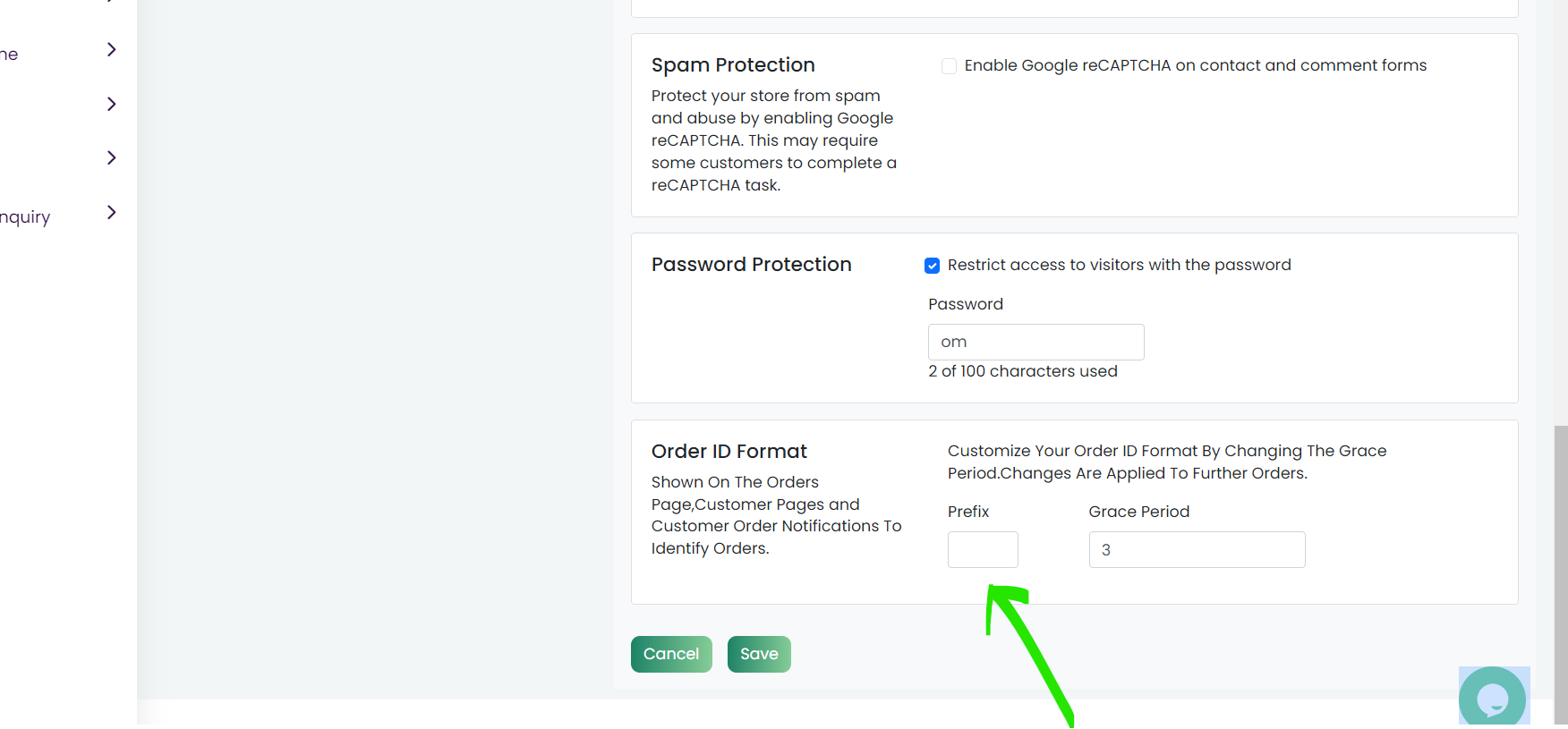The width and height of the screenshot is (1568, 729).
Task: Save the store settings
Action: [759, 654]
